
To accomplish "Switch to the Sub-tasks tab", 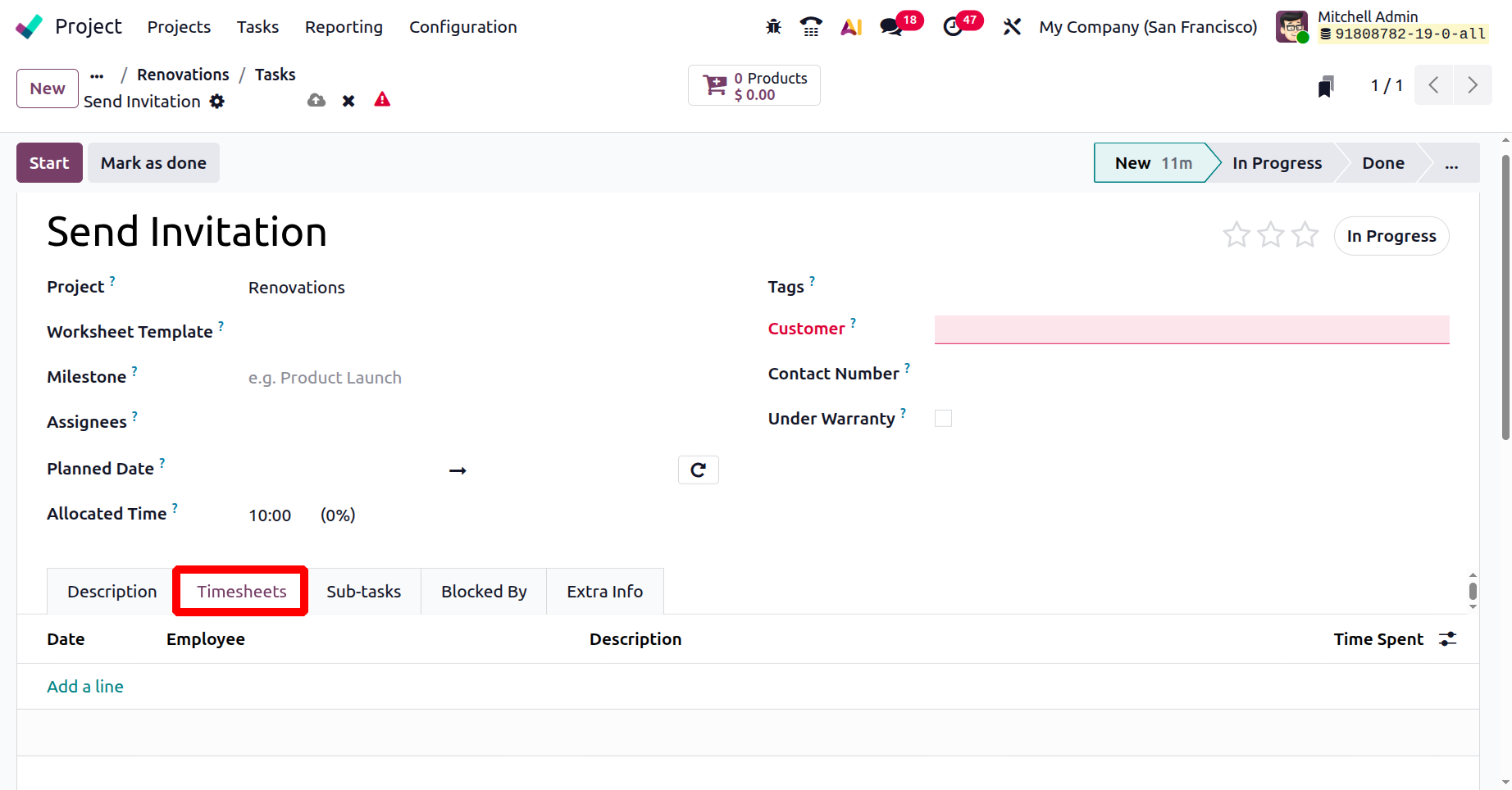I will [363, 592].
